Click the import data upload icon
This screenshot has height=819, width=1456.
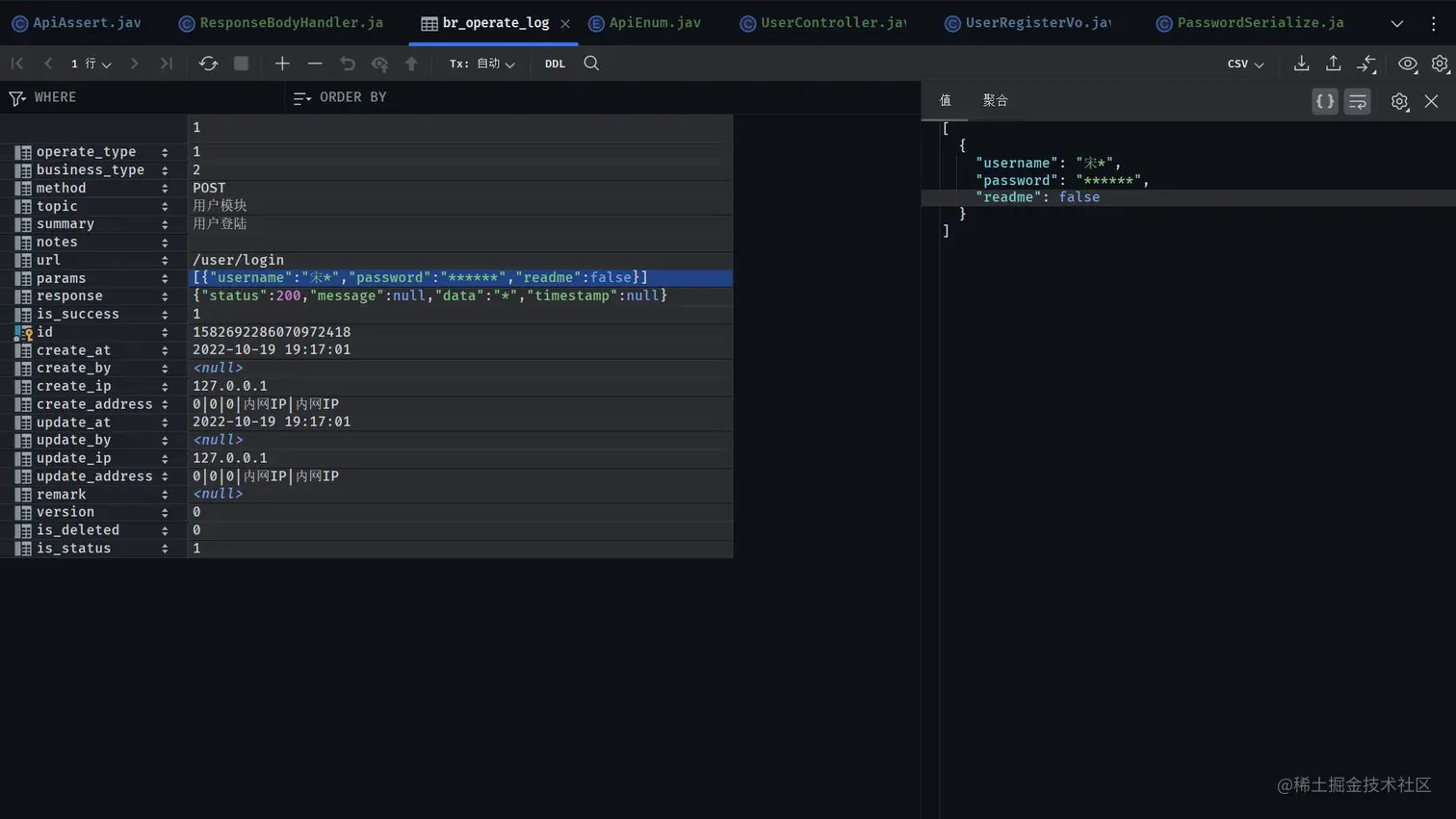[1334, 64]
